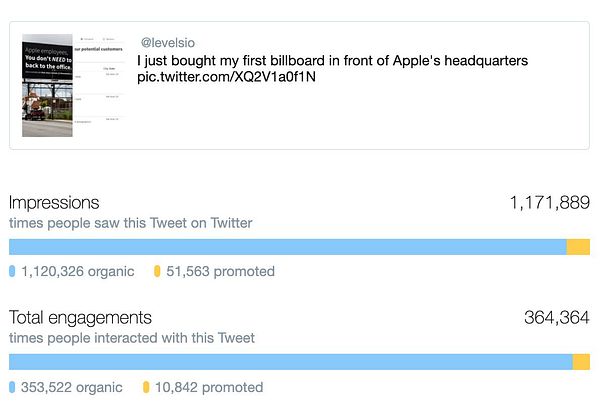Click the blue organic segment of engagements bar
This screenshot has width=600, height=406.
pyautogui.click(x=290, y=362)
